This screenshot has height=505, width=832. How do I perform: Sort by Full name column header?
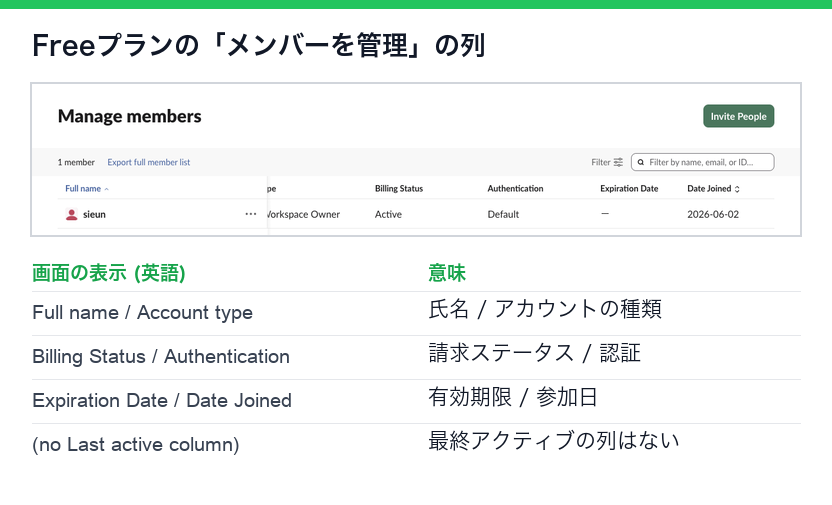tap(86, 188)
